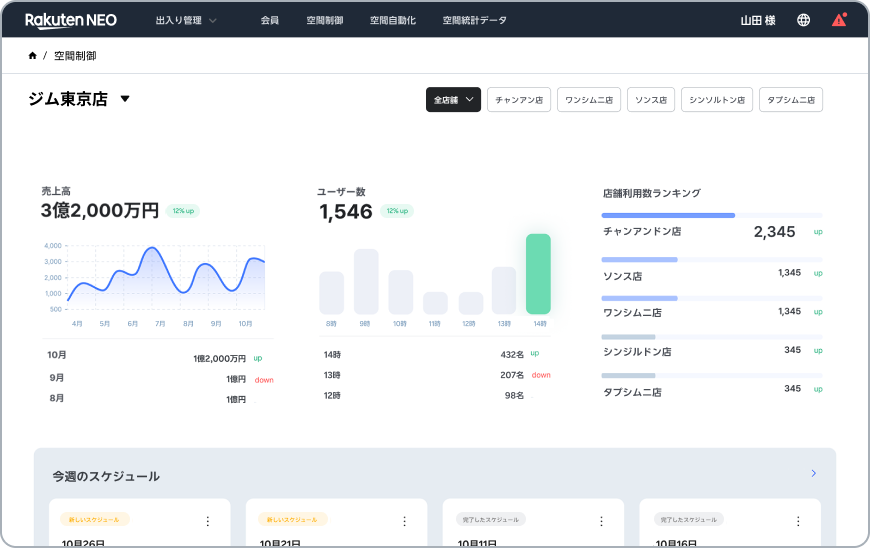This screenshot has height=548, width=870.
Task: Go to the 会員 menu
Action: 269,20
